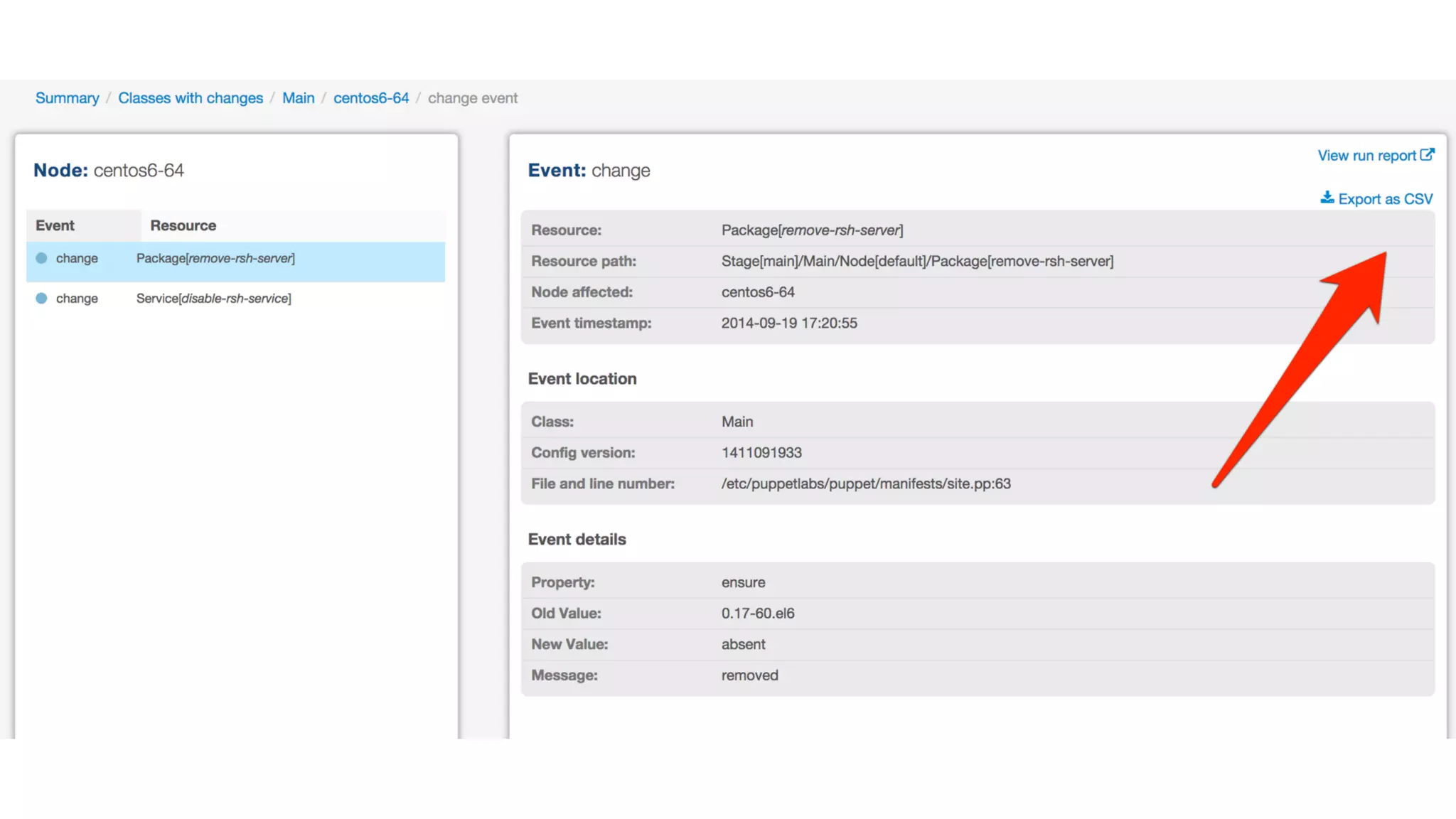The height and width of the screenshot is (819, 1456).
Task: Click the Old Value 0.17-60.el6
Action: point(758,613)
